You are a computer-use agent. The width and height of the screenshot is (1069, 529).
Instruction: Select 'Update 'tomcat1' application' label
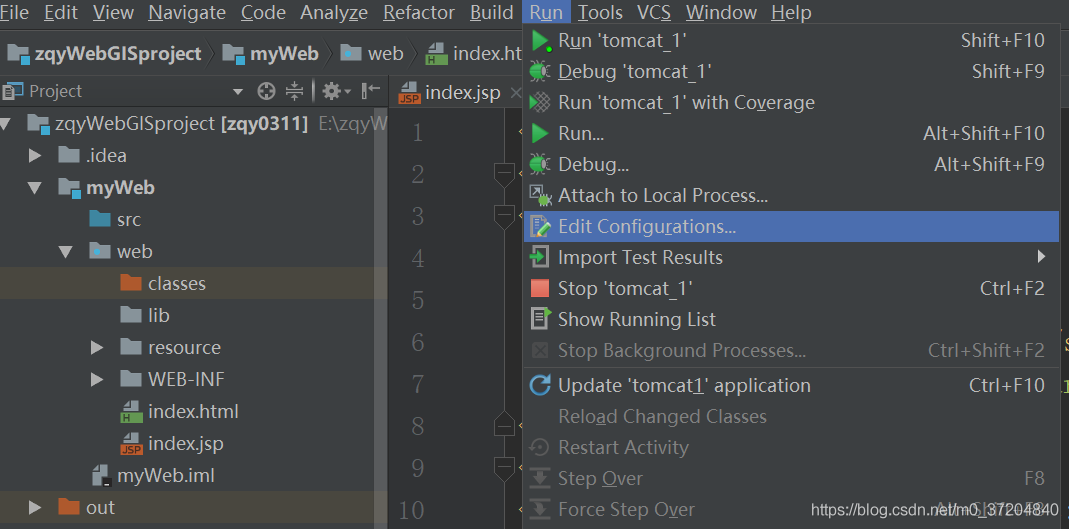click(x=684, y=385)
